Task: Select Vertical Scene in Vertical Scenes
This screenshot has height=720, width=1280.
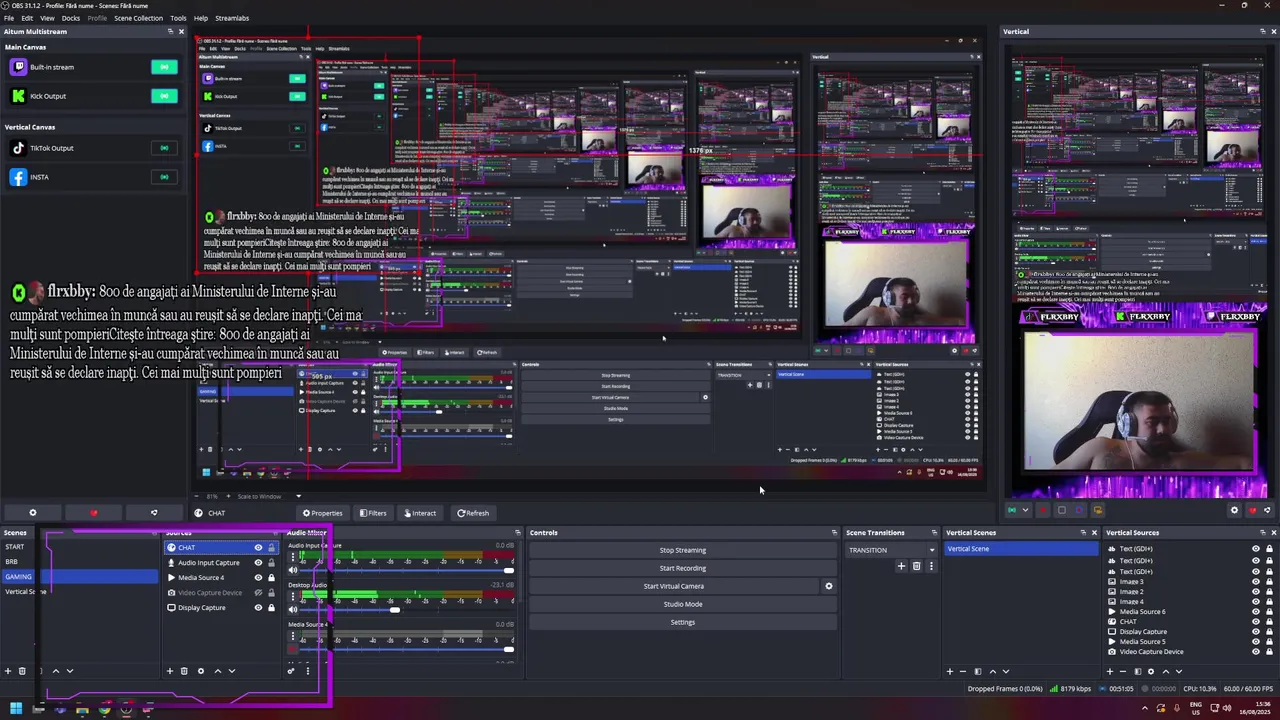Action: 1020,549
